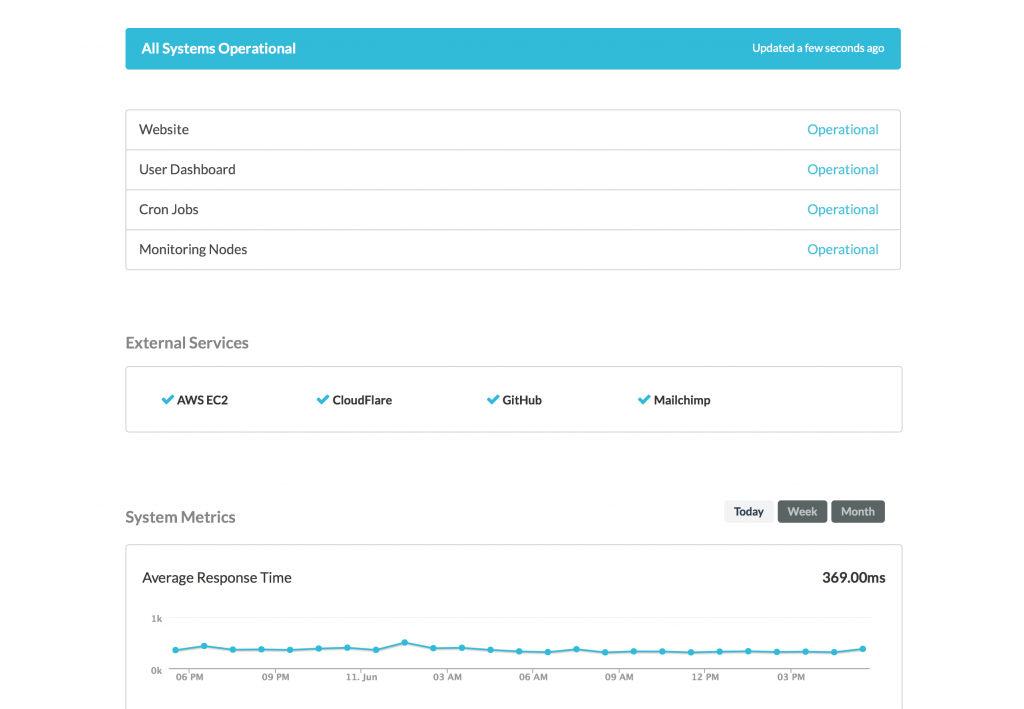The image size is (1024, 709).
Task: Click the 09 AM axis label
Action: 619,677
